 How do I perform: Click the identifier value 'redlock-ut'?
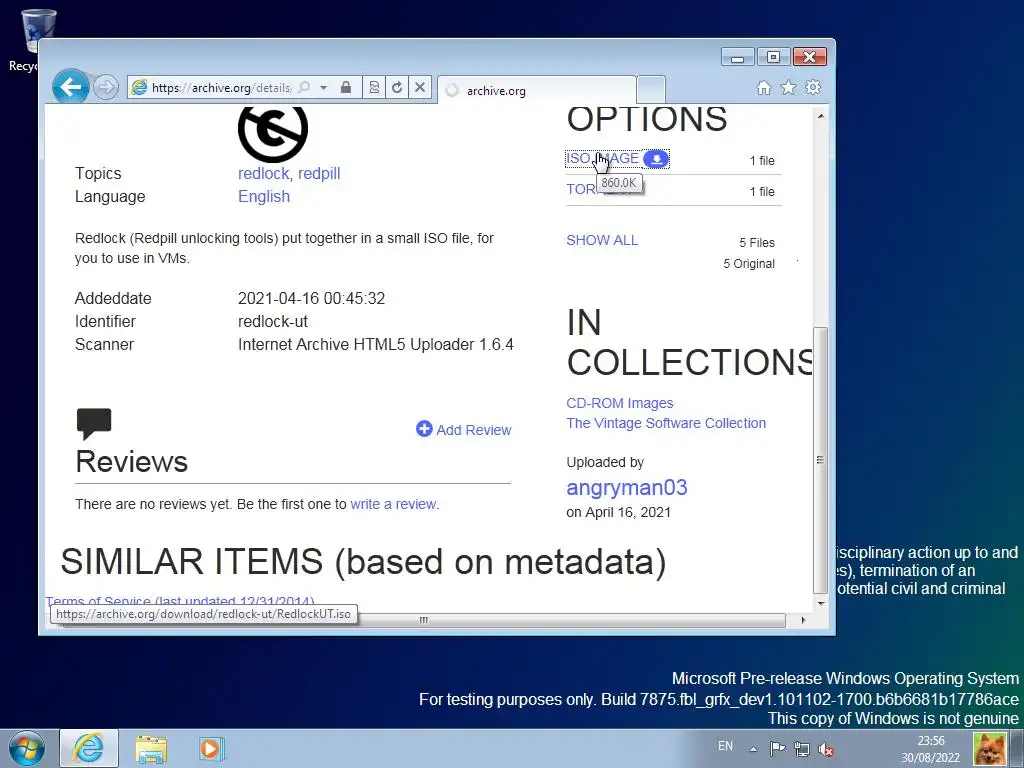[x=272, y=321]
